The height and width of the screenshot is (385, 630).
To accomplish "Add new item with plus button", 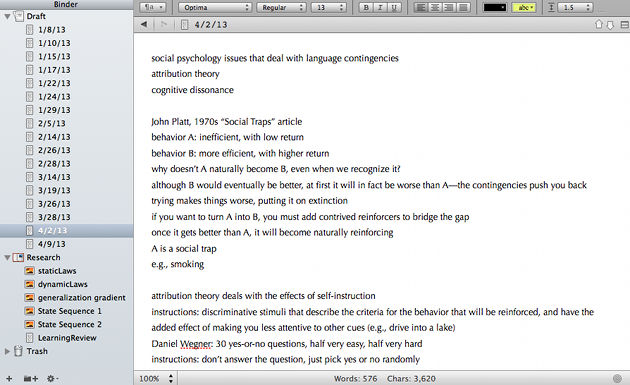I will click(x=9, y=378).
